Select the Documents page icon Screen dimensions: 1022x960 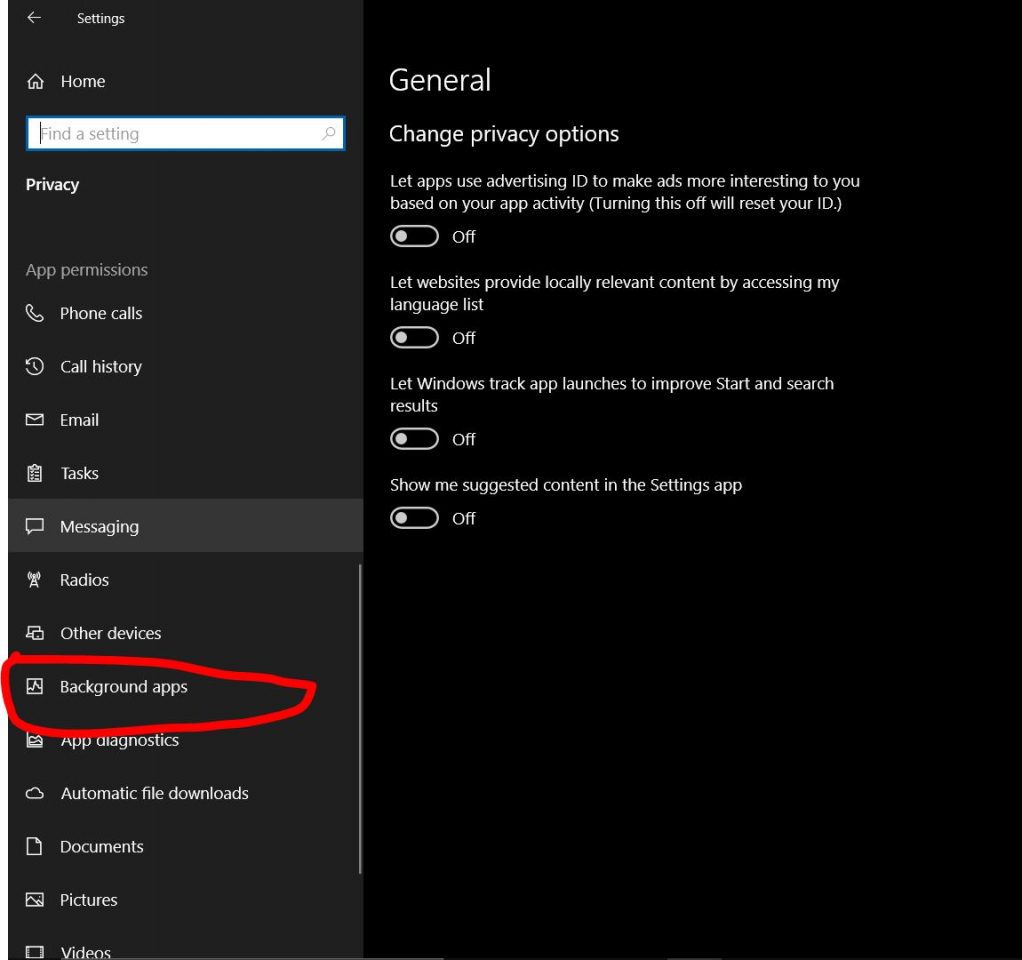pyautogui.click(x=35, y=846)
